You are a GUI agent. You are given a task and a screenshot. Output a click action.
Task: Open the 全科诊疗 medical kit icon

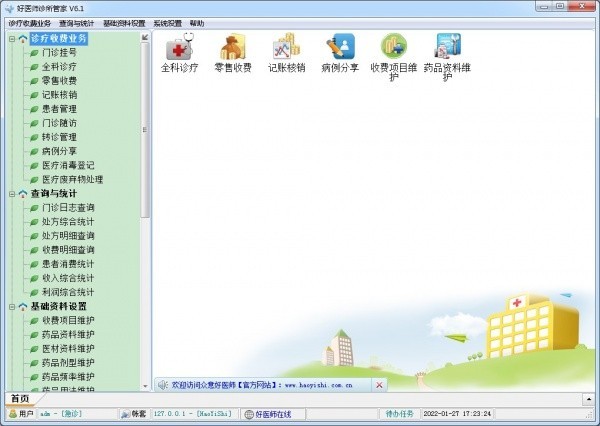179,47
